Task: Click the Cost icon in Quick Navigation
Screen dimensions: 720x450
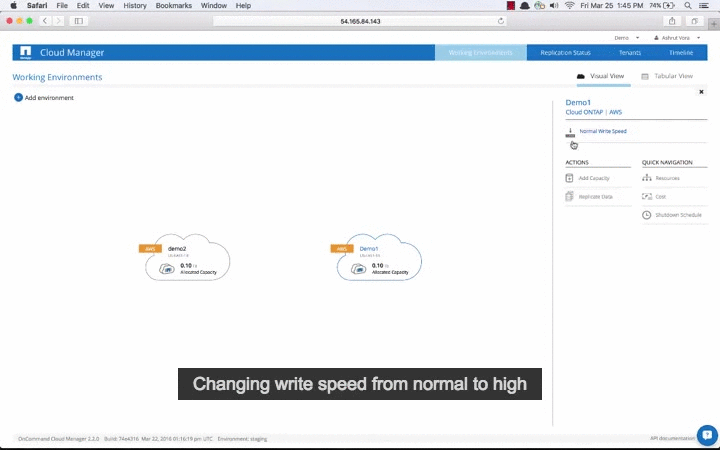Action: pyautogui.click(x=646, y=197)
